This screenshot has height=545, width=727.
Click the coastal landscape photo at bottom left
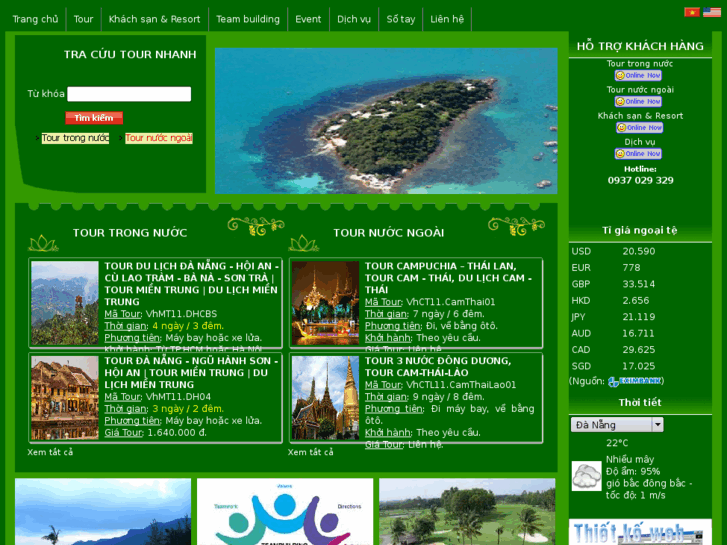point(103,512)
